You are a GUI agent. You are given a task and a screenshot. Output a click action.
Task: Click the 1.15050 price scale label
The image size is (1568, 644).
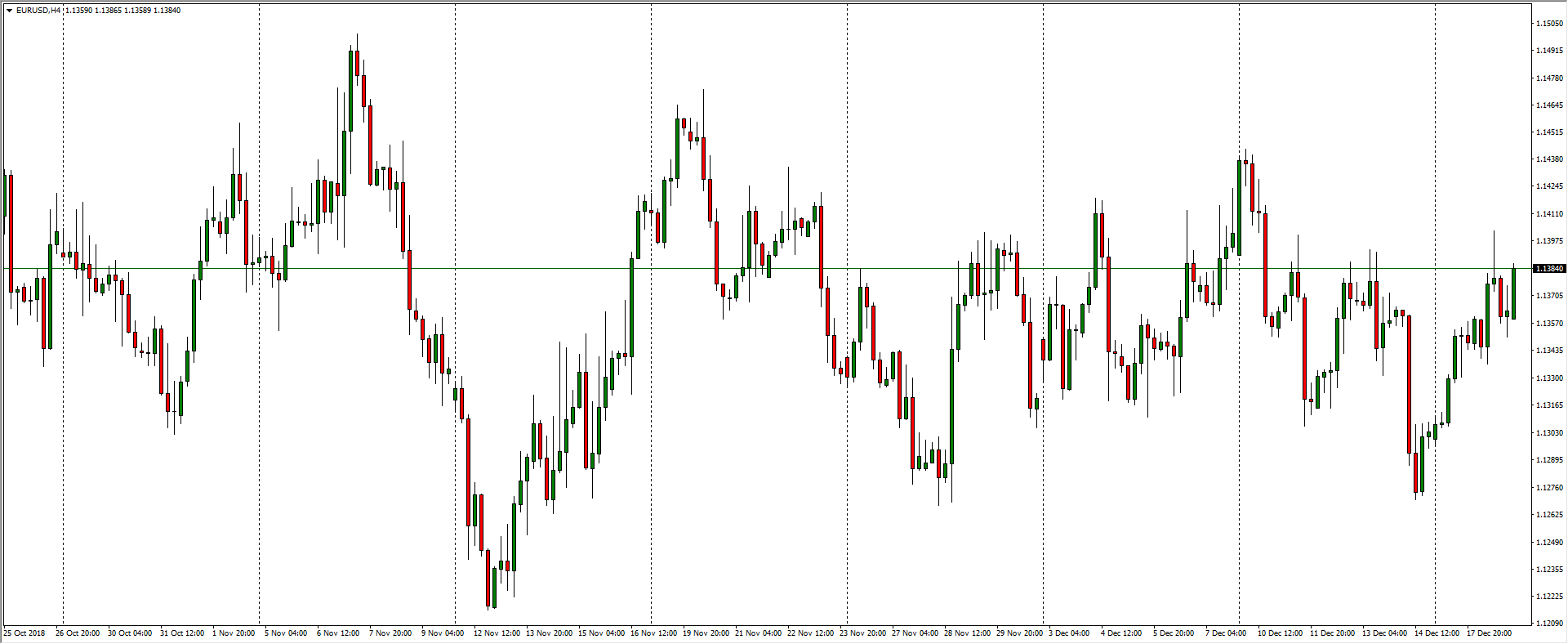(x=1549, y=24)
